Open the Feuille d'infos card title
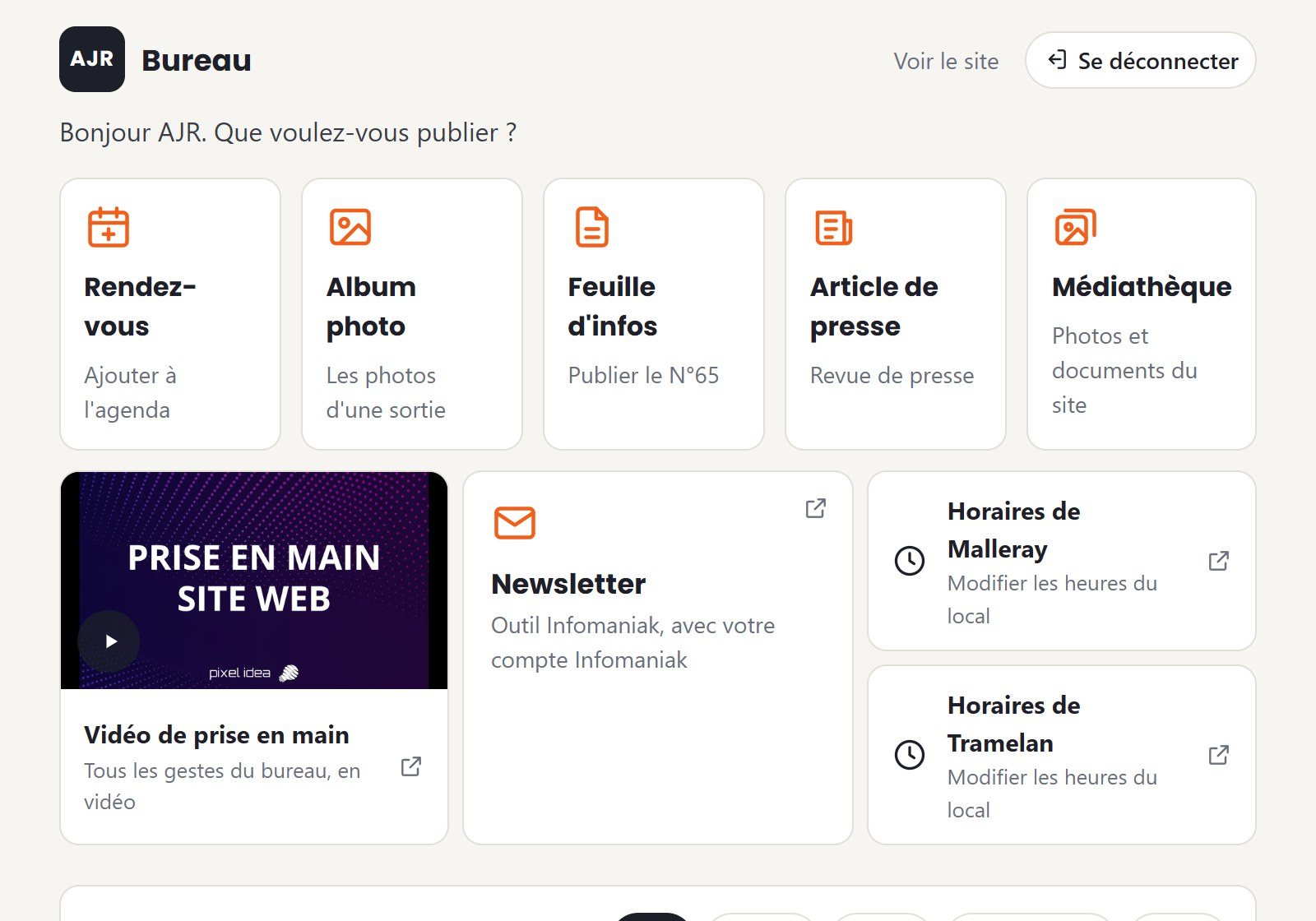1316x921 pixels. [613, 306]
